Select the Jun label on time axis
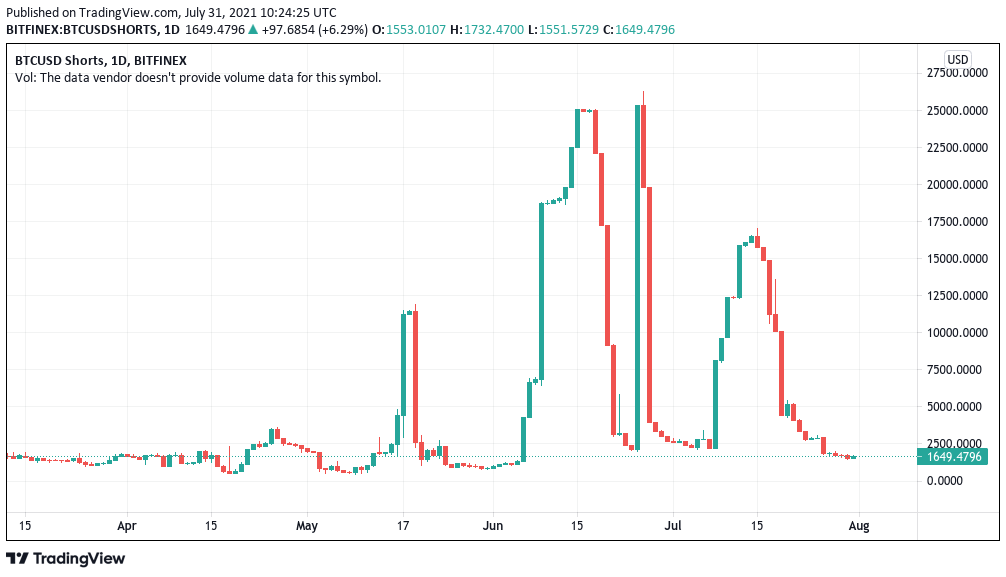This screenshot has width=1006, height=577. (x=493, y=526)
